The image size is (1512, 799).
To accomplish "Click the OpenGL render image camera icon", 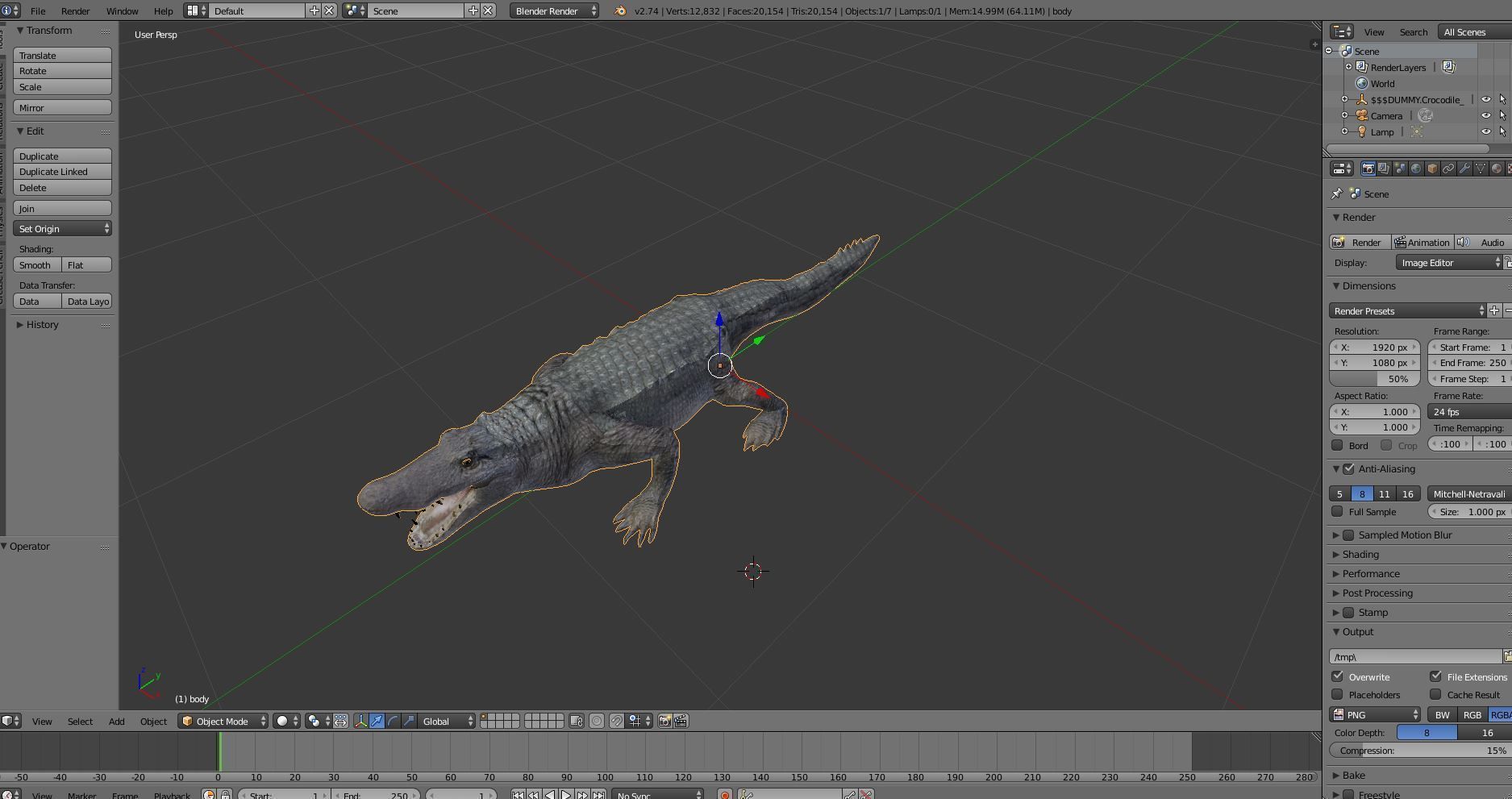I will (664, 721).
